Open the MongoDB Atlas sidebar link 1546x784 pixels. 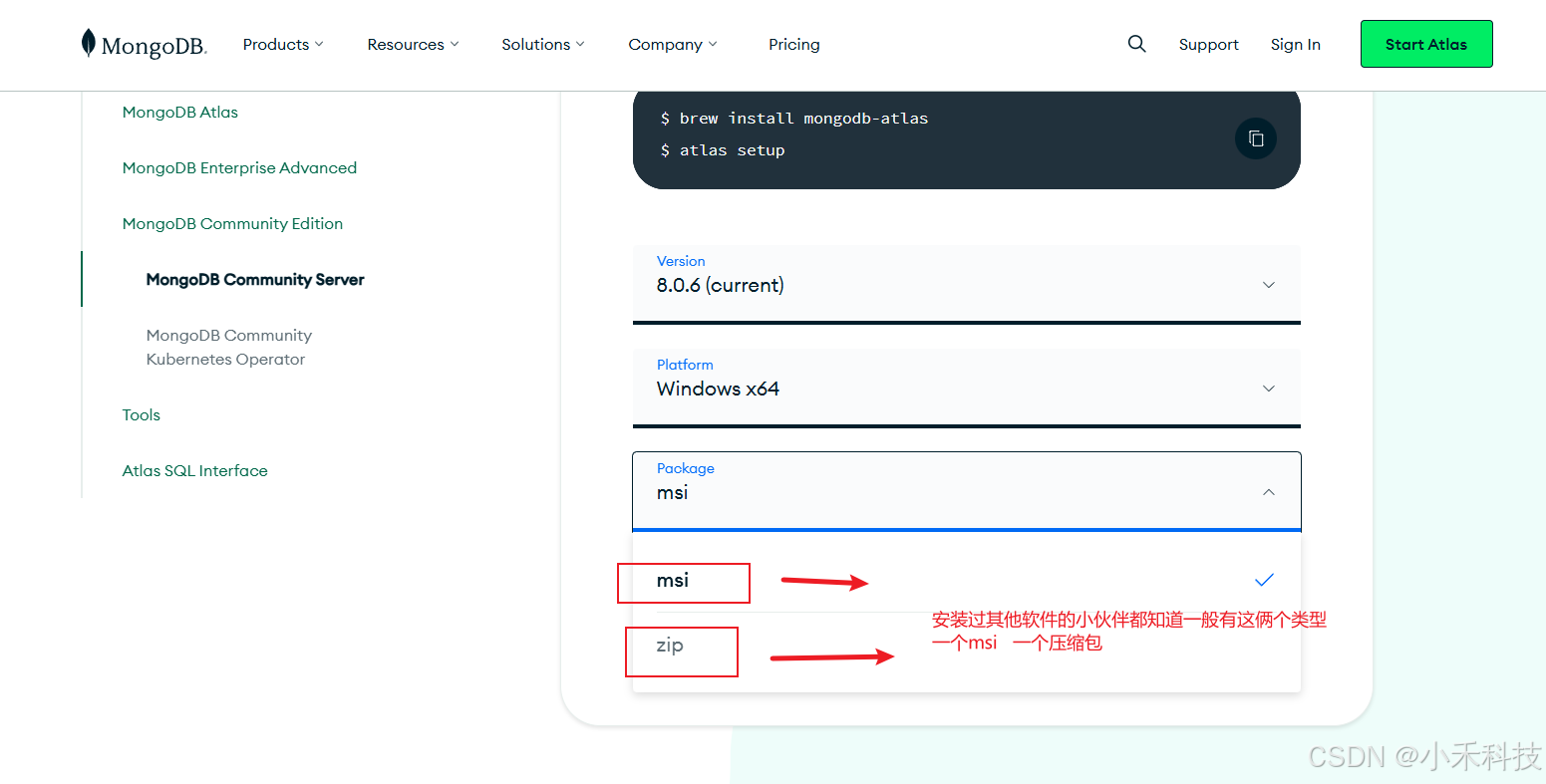[x=179, y=112]
